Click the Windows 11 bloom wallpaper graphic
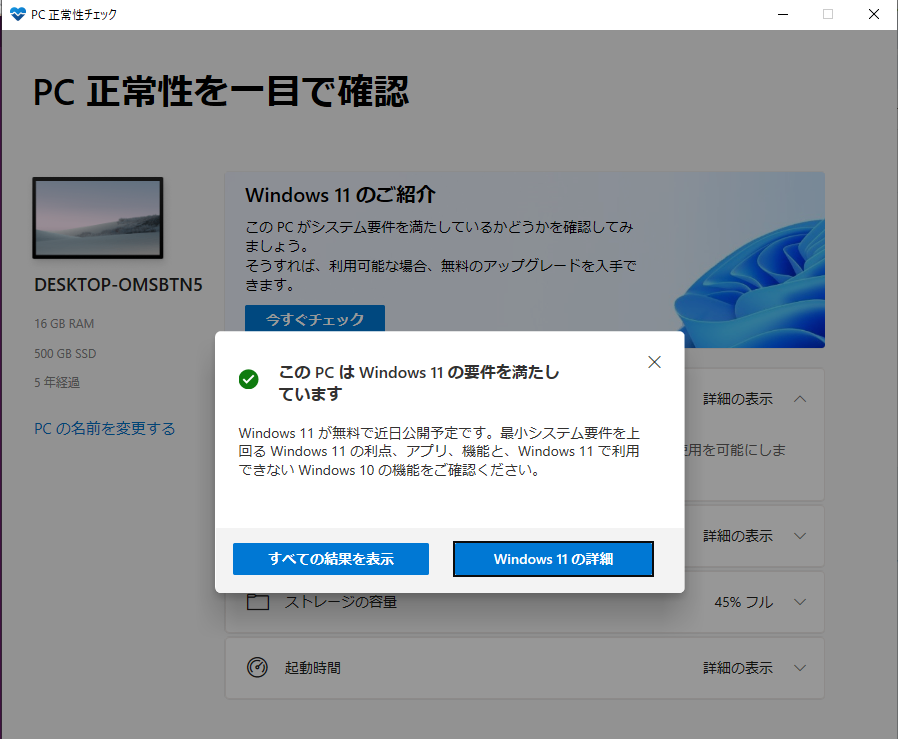Image resolution: width=898 pixels, height=739 pixels. [x=750, y=284]
